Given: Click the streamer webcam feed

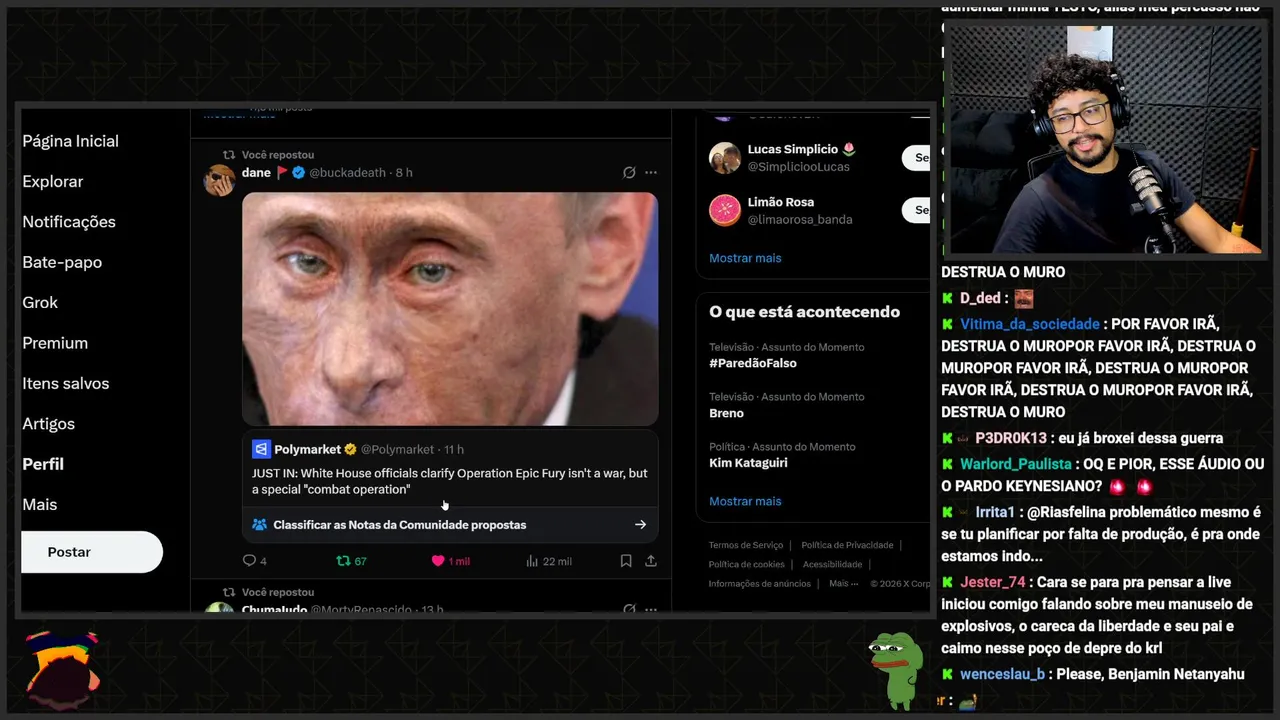Looking at the screenshot, I should pyautogui.click(x=1105, y=140).
